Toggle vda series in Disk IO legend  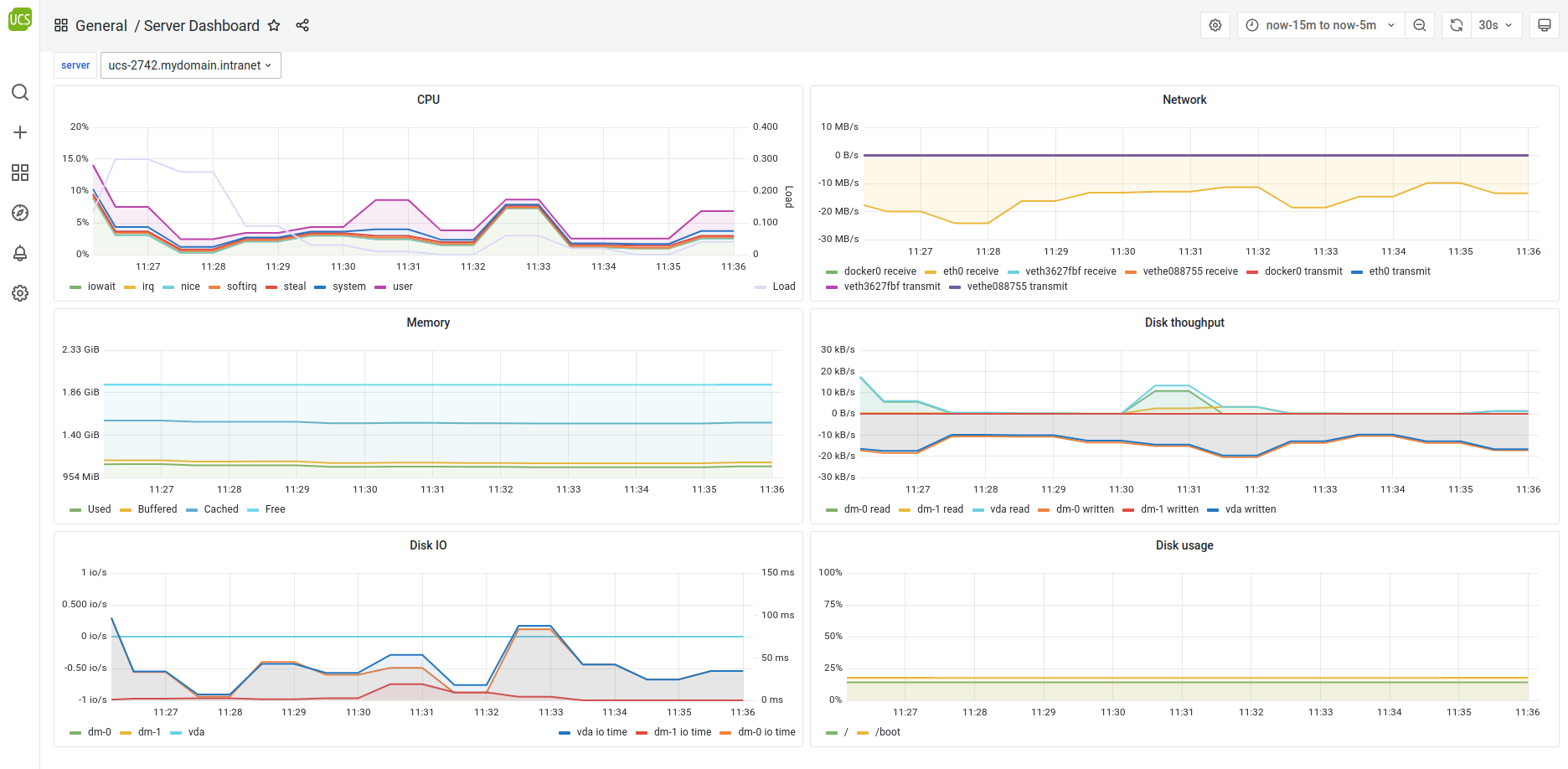[196, 732]
